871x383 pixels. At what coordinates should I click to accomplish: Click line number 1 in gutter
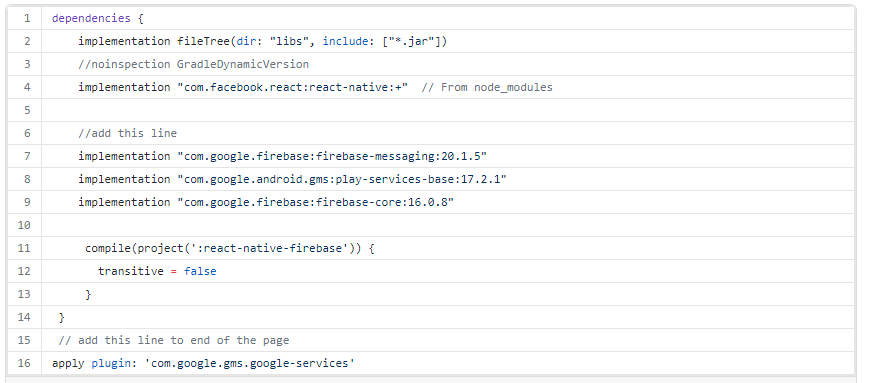[x=27, y=18]
